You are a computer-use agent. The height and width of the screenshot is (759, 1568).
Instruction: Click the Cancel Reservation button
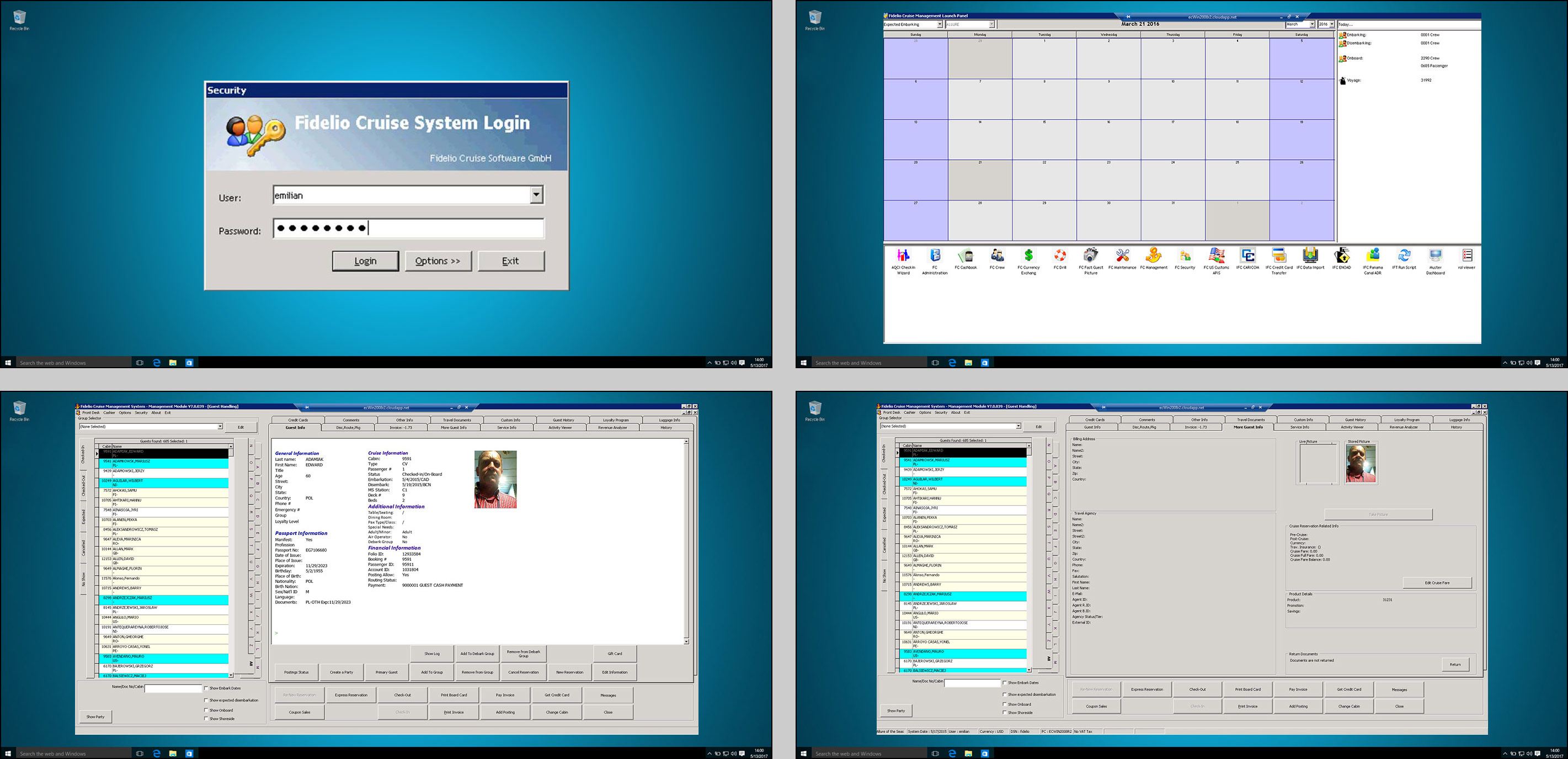[x=524, y=672]
